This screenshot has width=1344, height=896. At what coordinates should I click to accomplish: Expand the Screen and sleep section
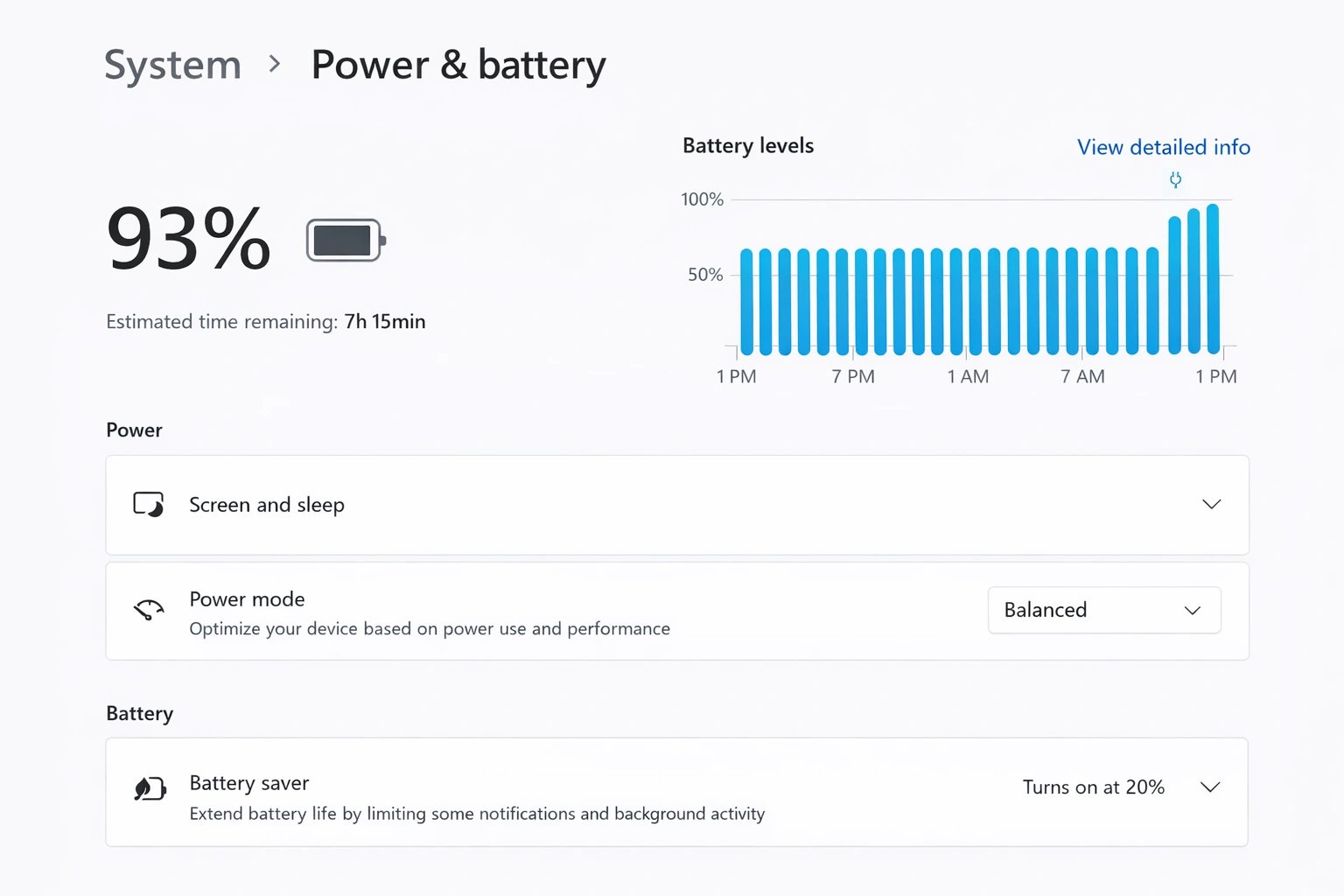1212,504
